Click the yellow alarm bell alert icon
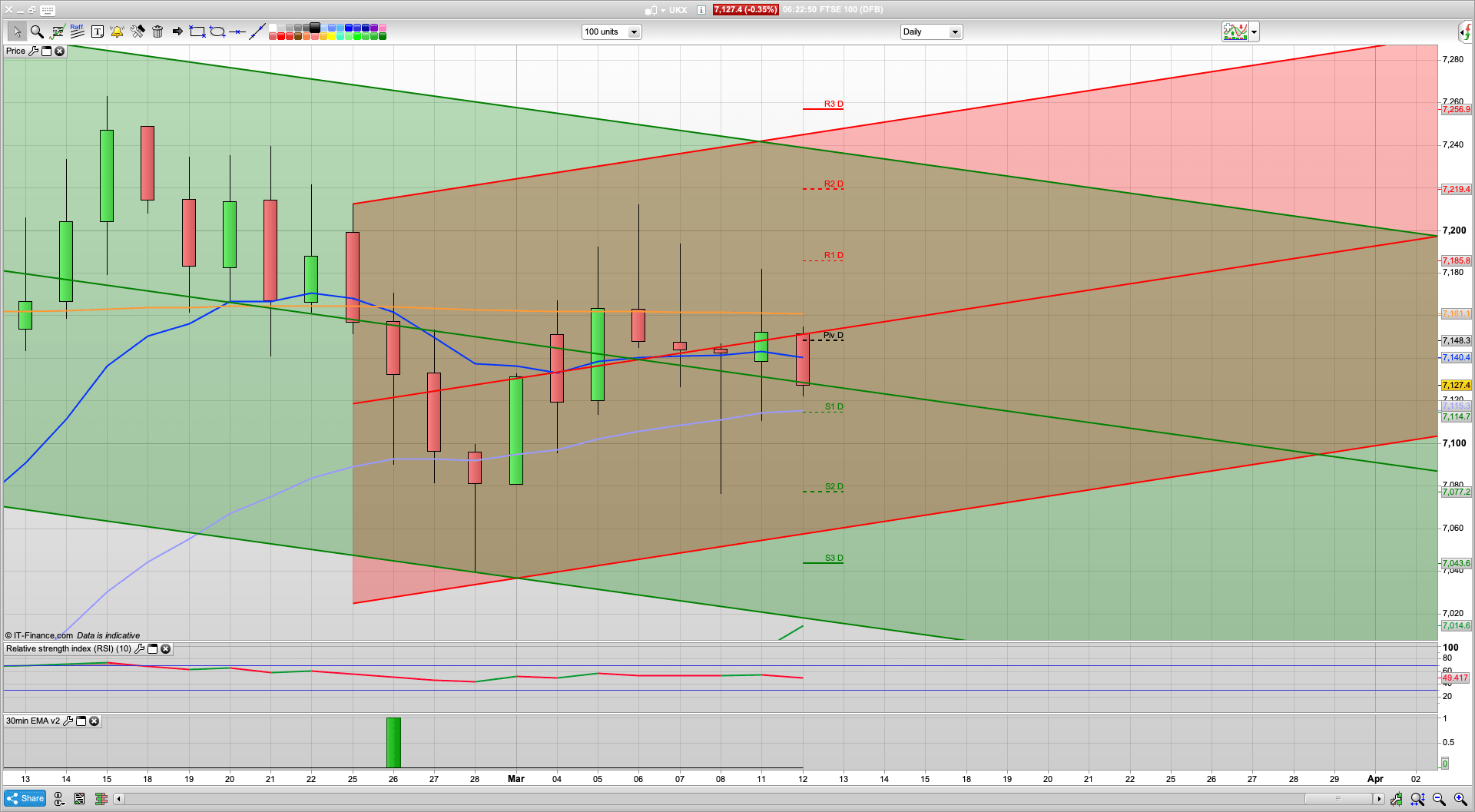Viewport: 1475px width, 812px height. pos(117,31)
